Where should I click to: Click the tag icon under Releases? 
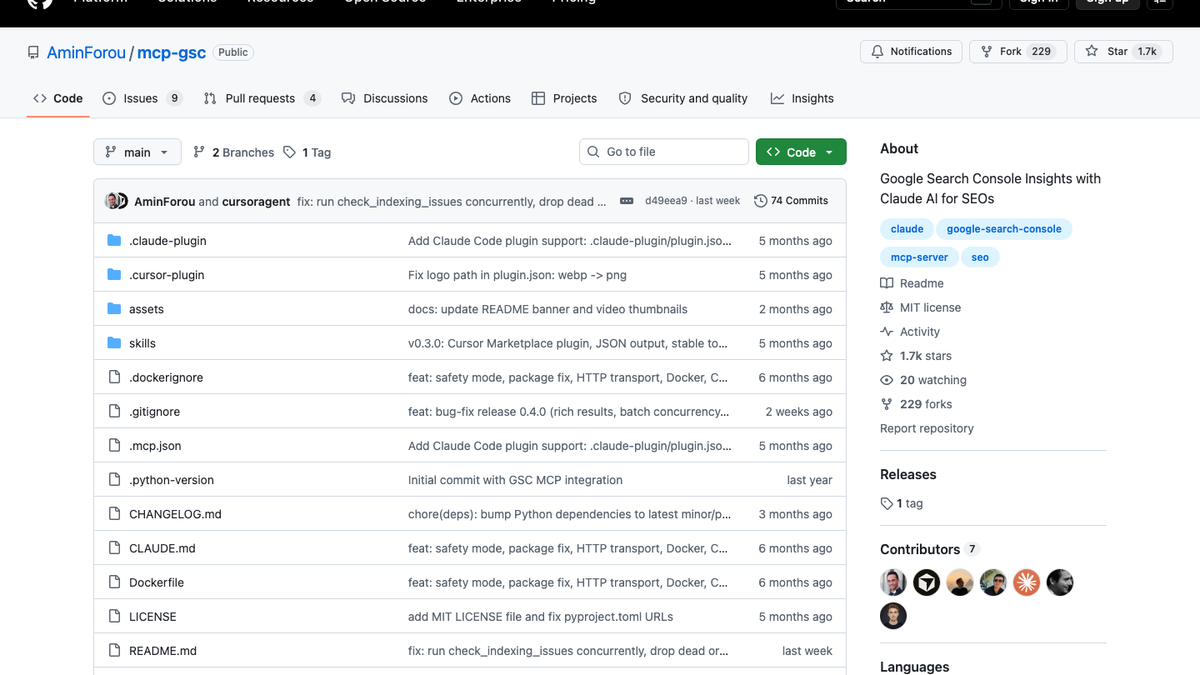pyautogui.click(x=886, y=504)
